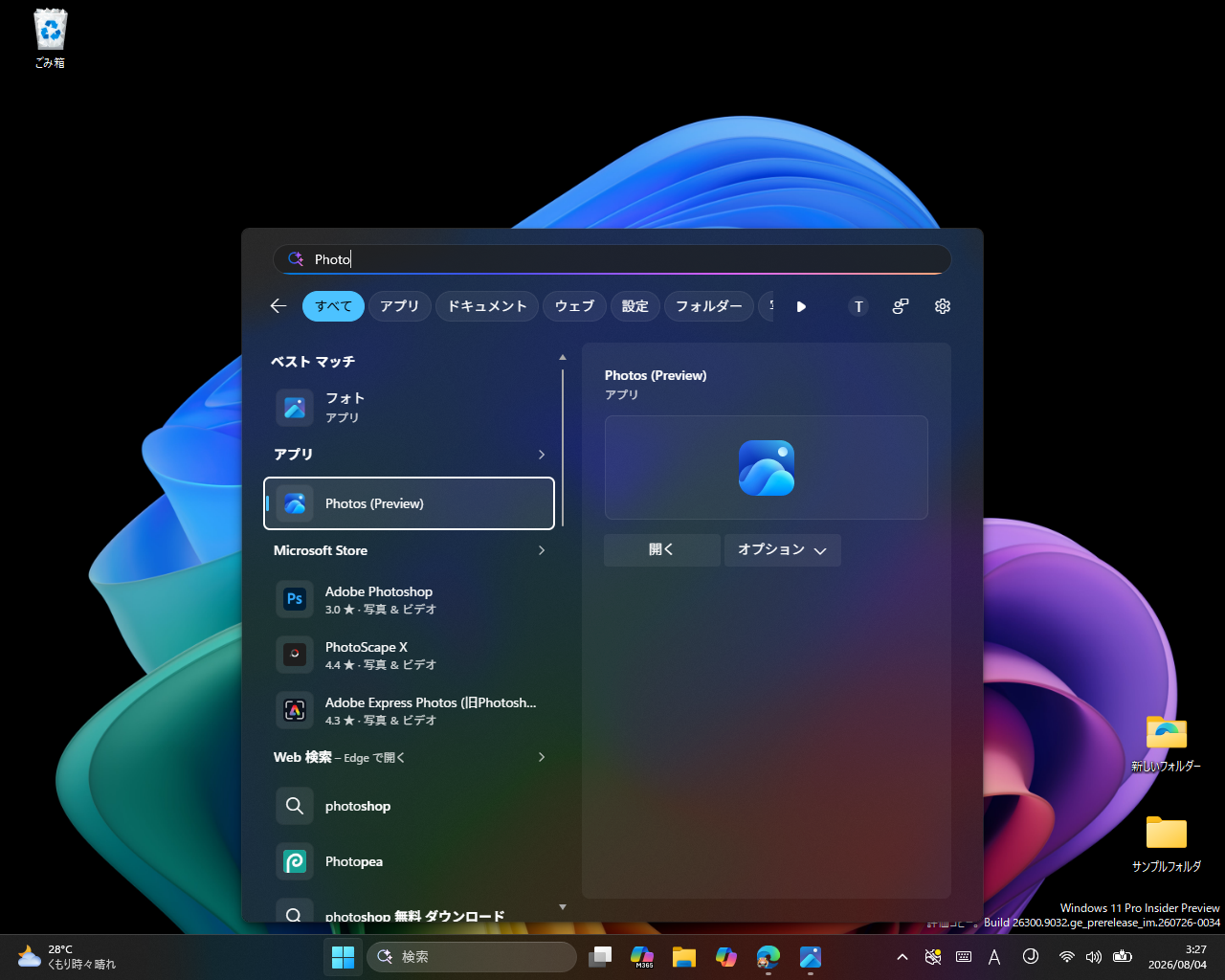The image size is (1225, 980).
Task: Open the Copilot app on taskbar
Action: (726, 957)
